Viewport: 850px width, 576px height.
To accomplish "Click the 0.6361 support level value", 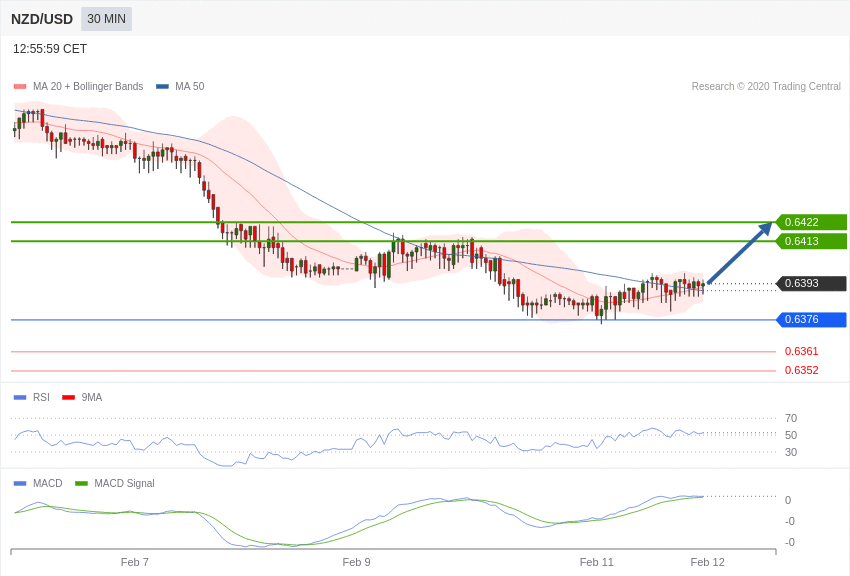I will point(801,351).
